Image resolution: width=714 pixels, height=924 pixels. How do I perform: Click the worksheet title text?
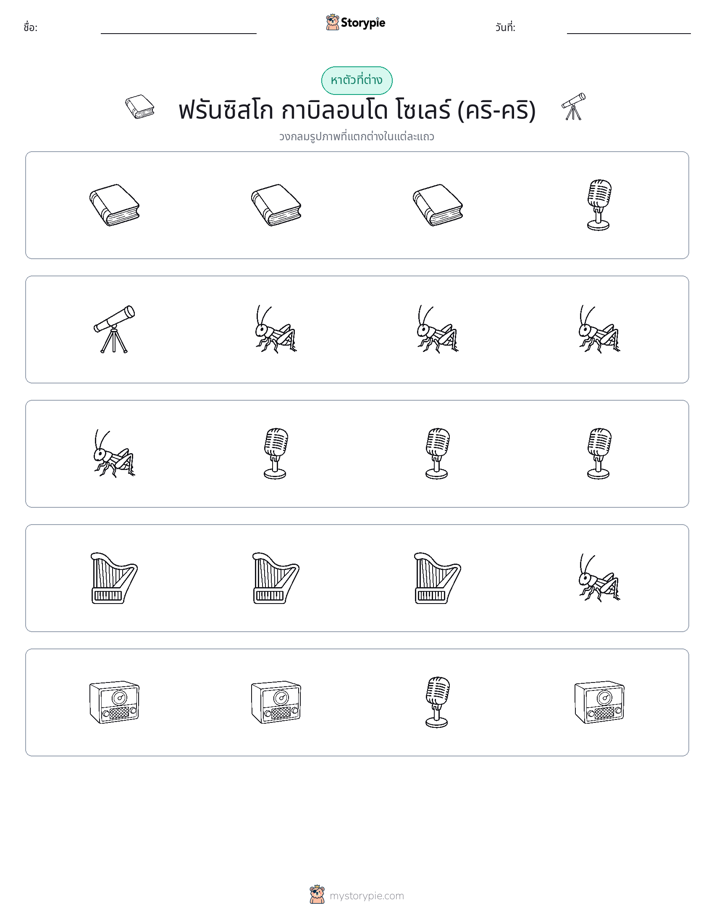pos(357,110)
